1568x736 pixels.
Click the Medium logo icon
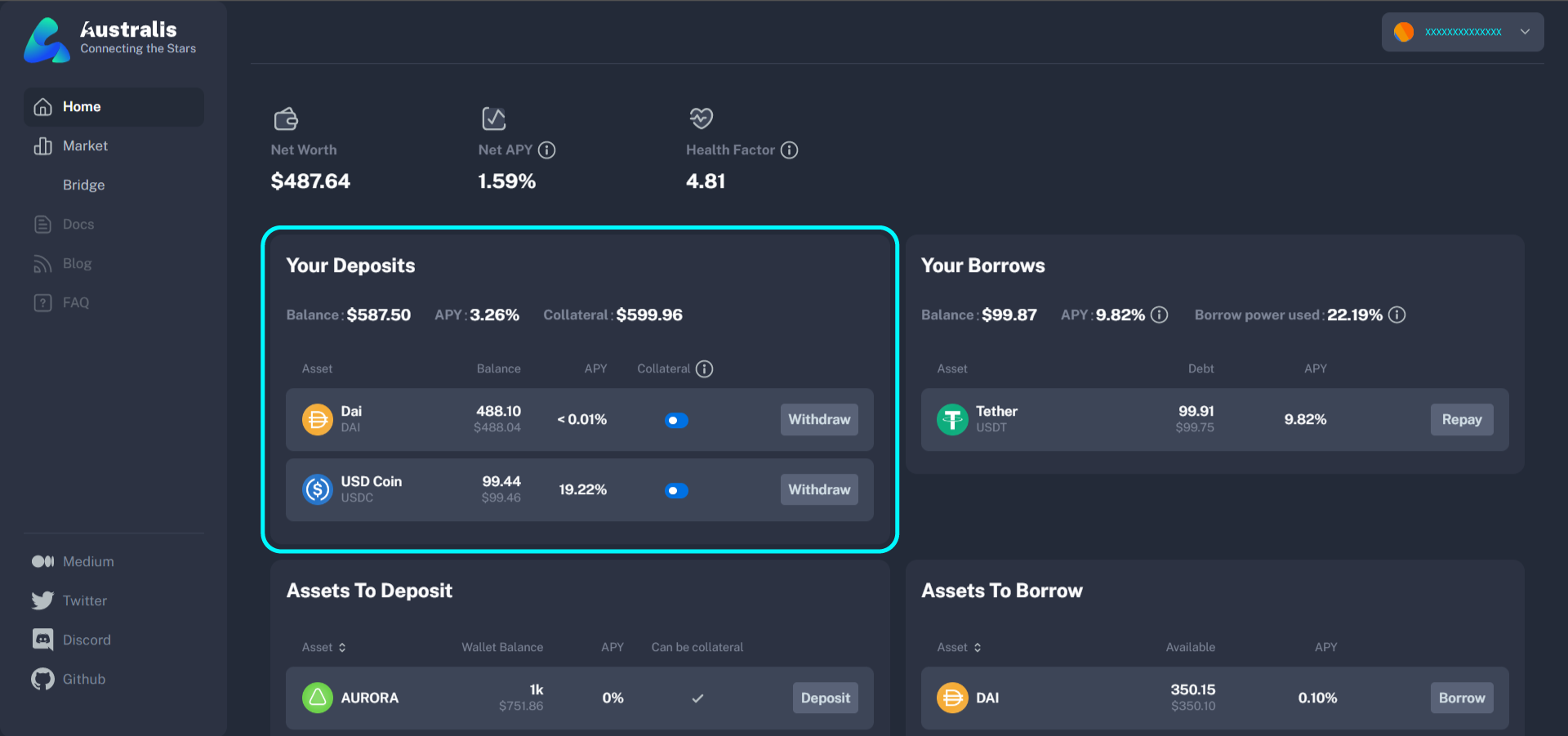(x=43, y=561)
